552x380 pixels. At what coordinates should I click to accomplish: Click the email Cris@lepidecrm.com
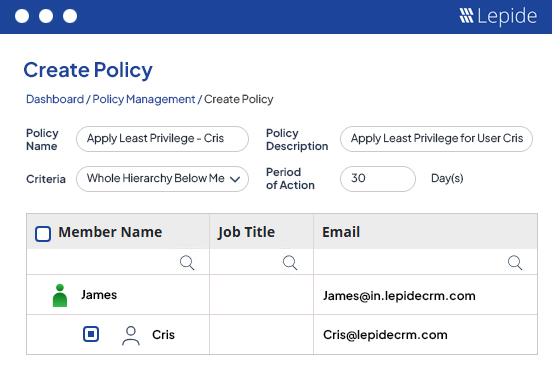385,335
